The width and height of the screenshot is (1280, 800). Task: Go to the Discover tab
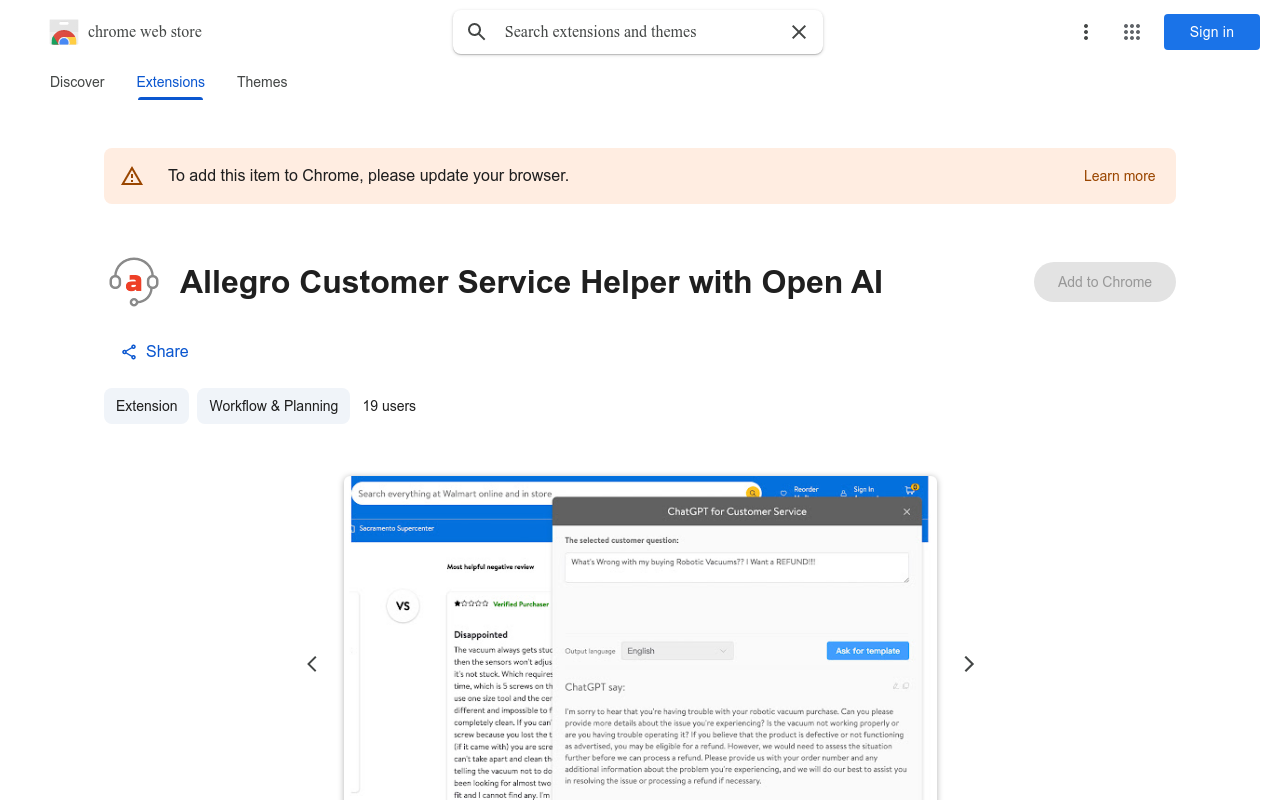(77, 82)
